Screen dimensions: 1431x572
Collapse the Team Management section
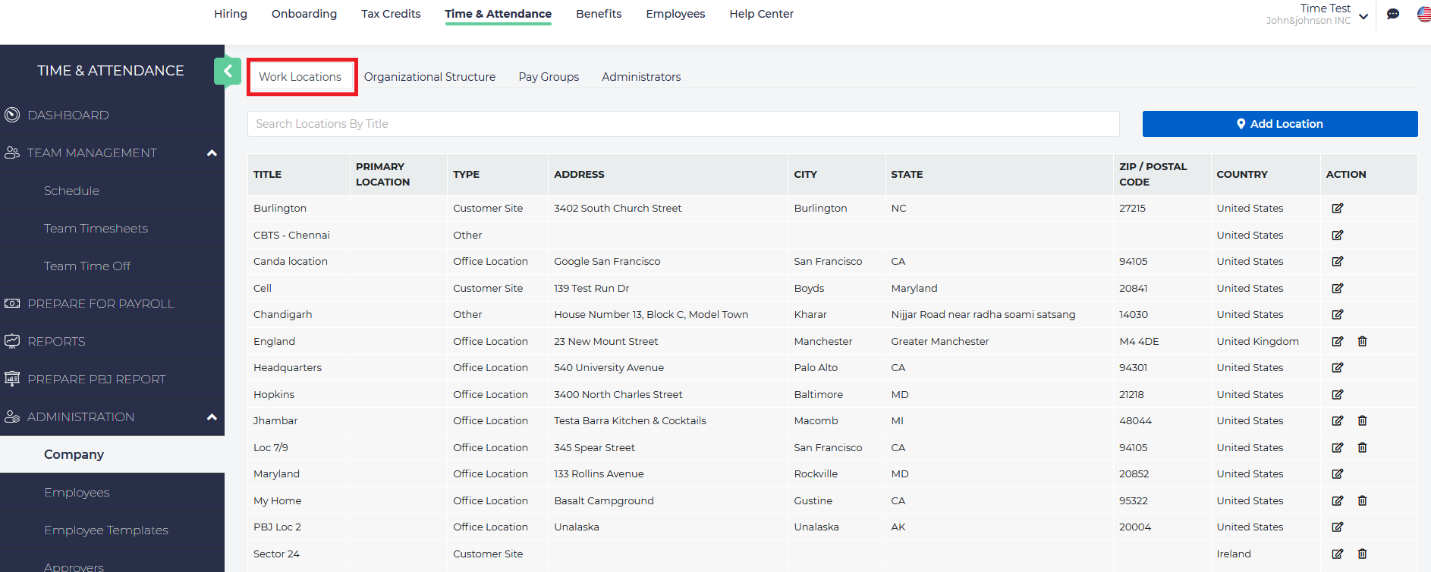211,153
